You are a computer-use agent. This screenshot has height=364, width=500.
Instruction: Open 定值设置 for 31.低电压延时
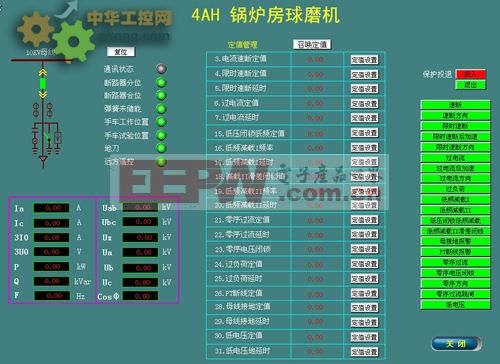364,352
